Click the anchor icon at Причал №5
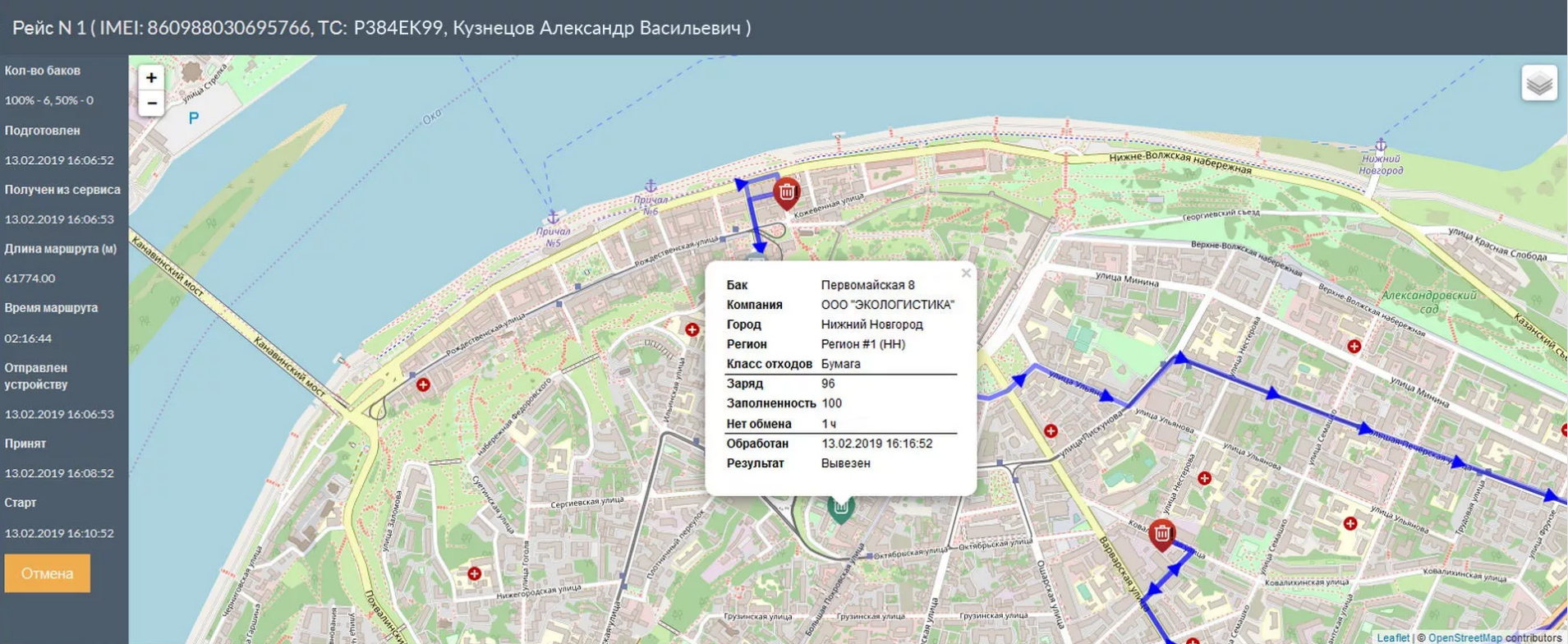 [x=553, y=217]
